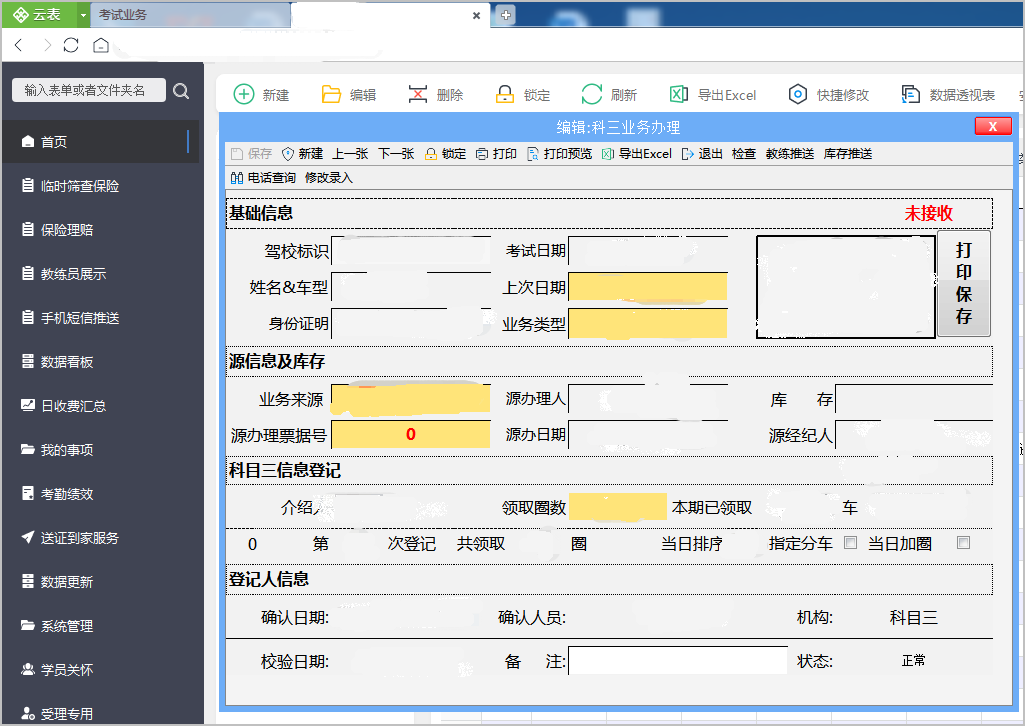1025x726 pixels.
Task: Open 首页 in the sidebar
Action: [101, 141]
